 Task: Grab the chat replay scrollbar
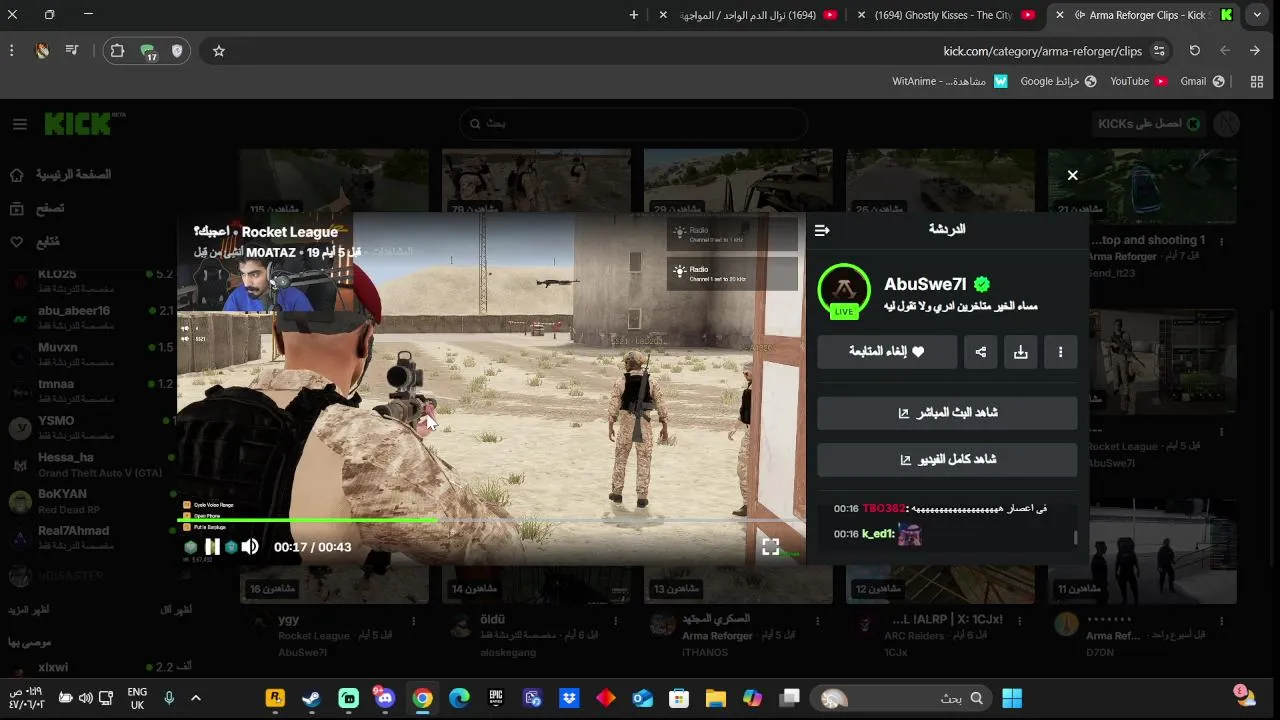[1076, 538]
